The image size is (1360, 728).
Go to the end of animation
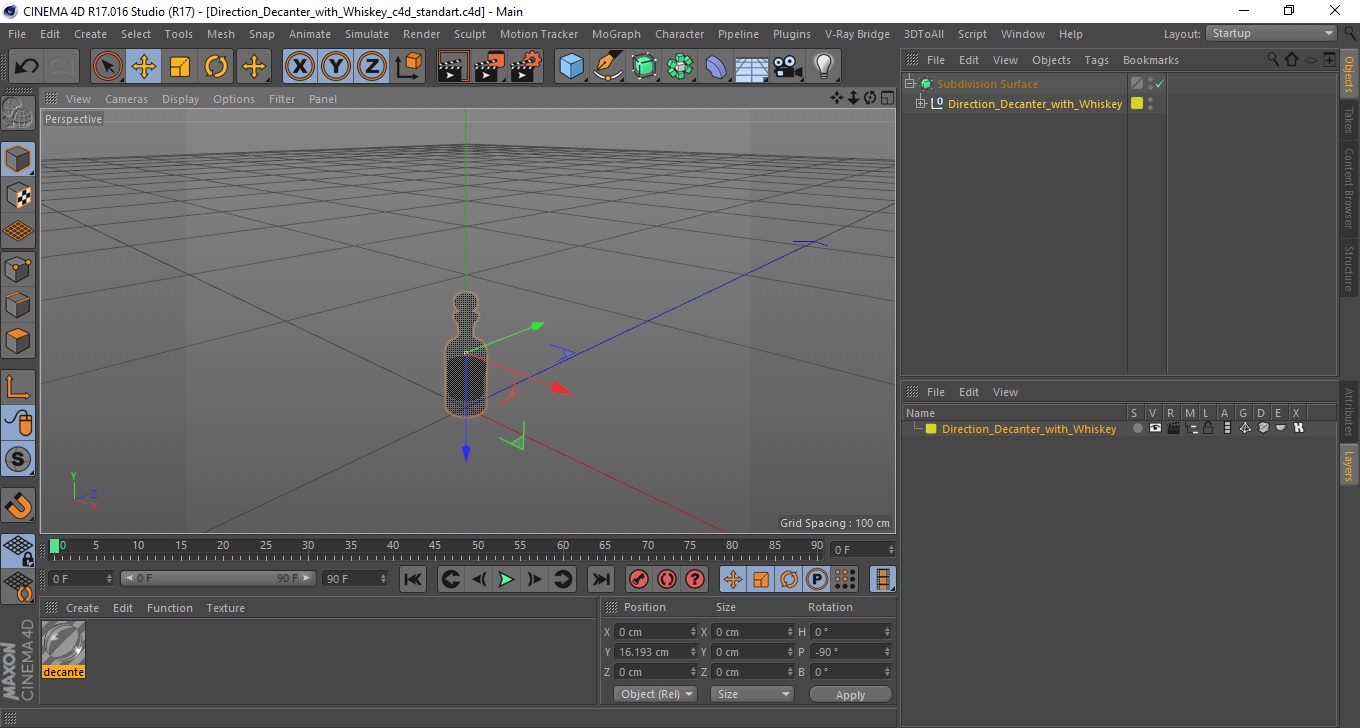pos(601,579)
